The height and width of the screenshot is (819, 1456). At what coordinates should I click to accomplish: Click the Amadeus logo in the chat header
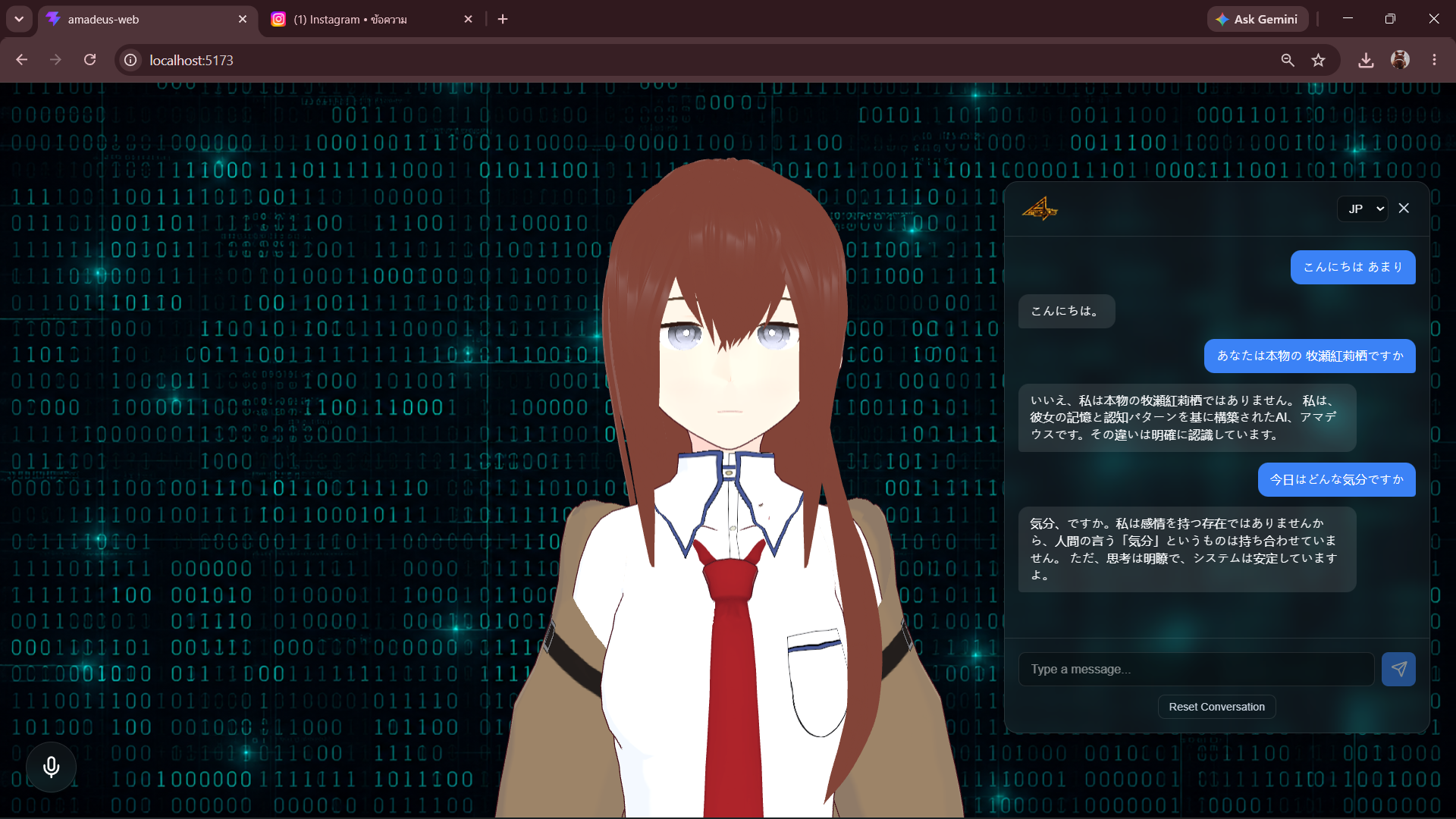[x=1039, y=209]
